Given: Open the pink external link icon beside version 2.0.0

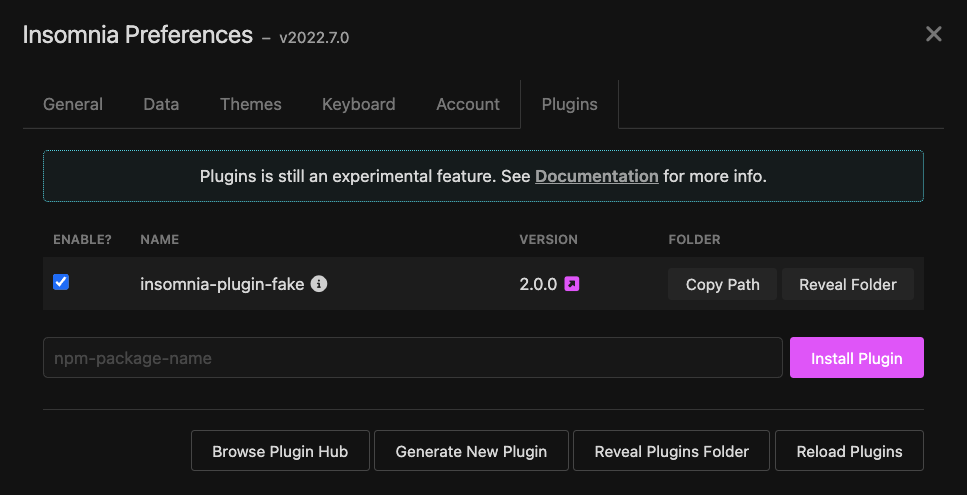Looking at the screenshot, I should 572,284.
